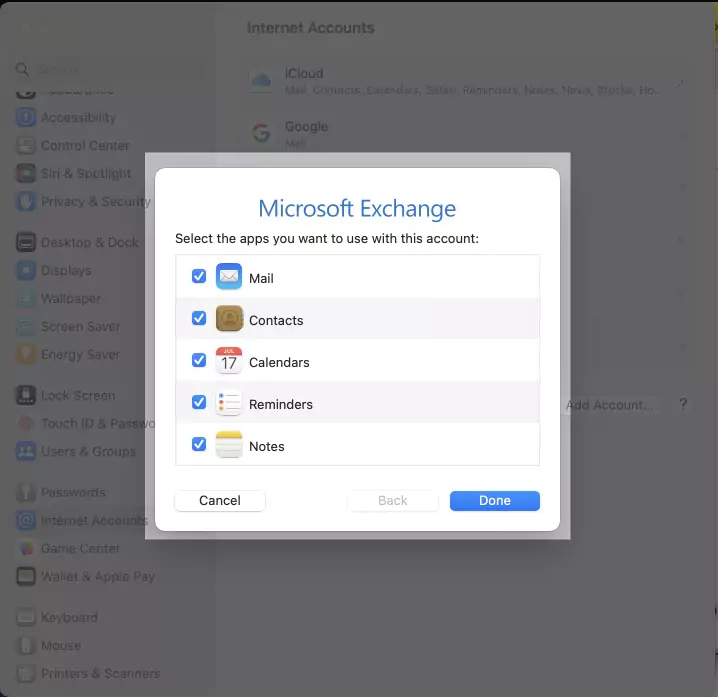Click the Users & Groups label
Screen dimensions: 718x697
coord(88,451)
